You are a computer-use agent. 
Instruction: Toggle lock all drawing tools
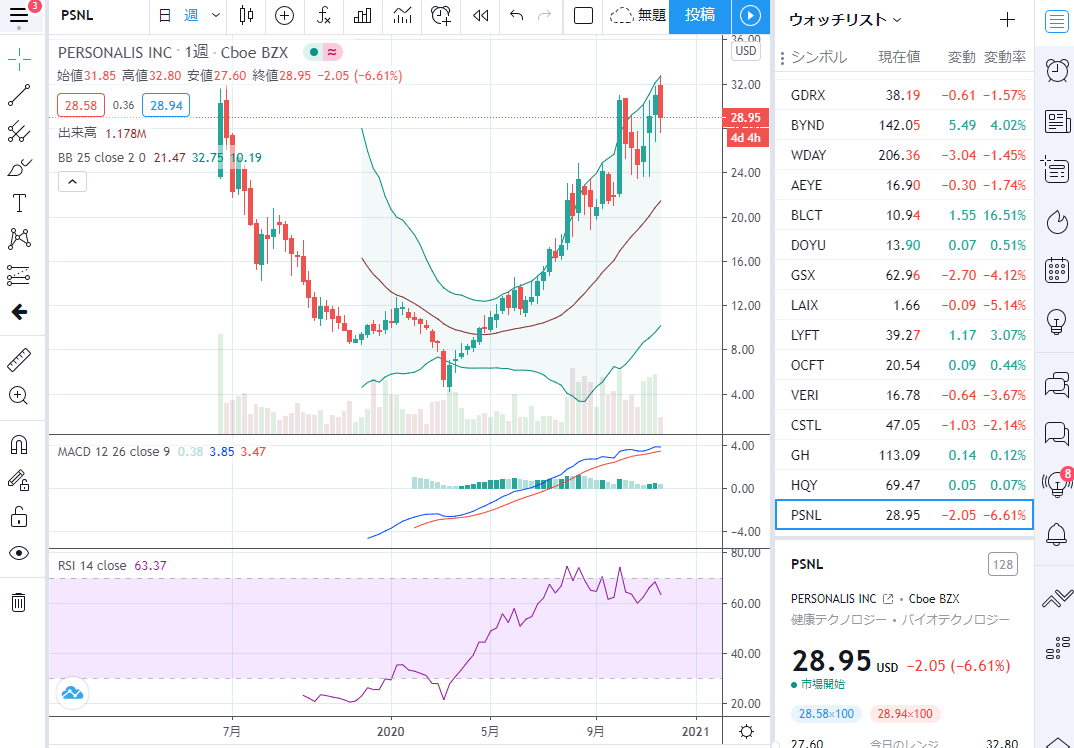point(19,517)
